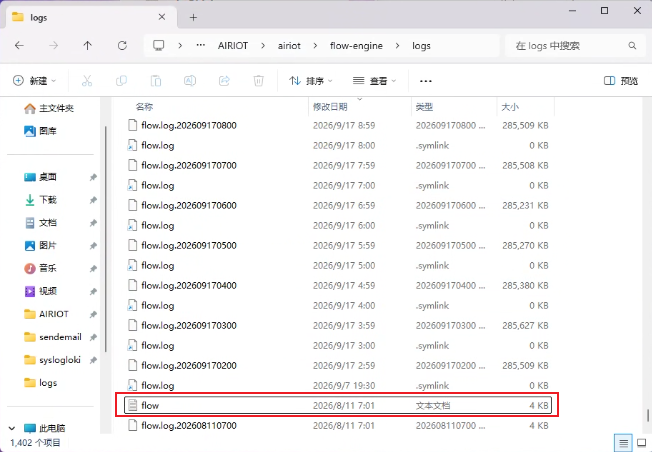
Task: Navigate to flow-engine in breadcrumb
Action: pos(356,46)
